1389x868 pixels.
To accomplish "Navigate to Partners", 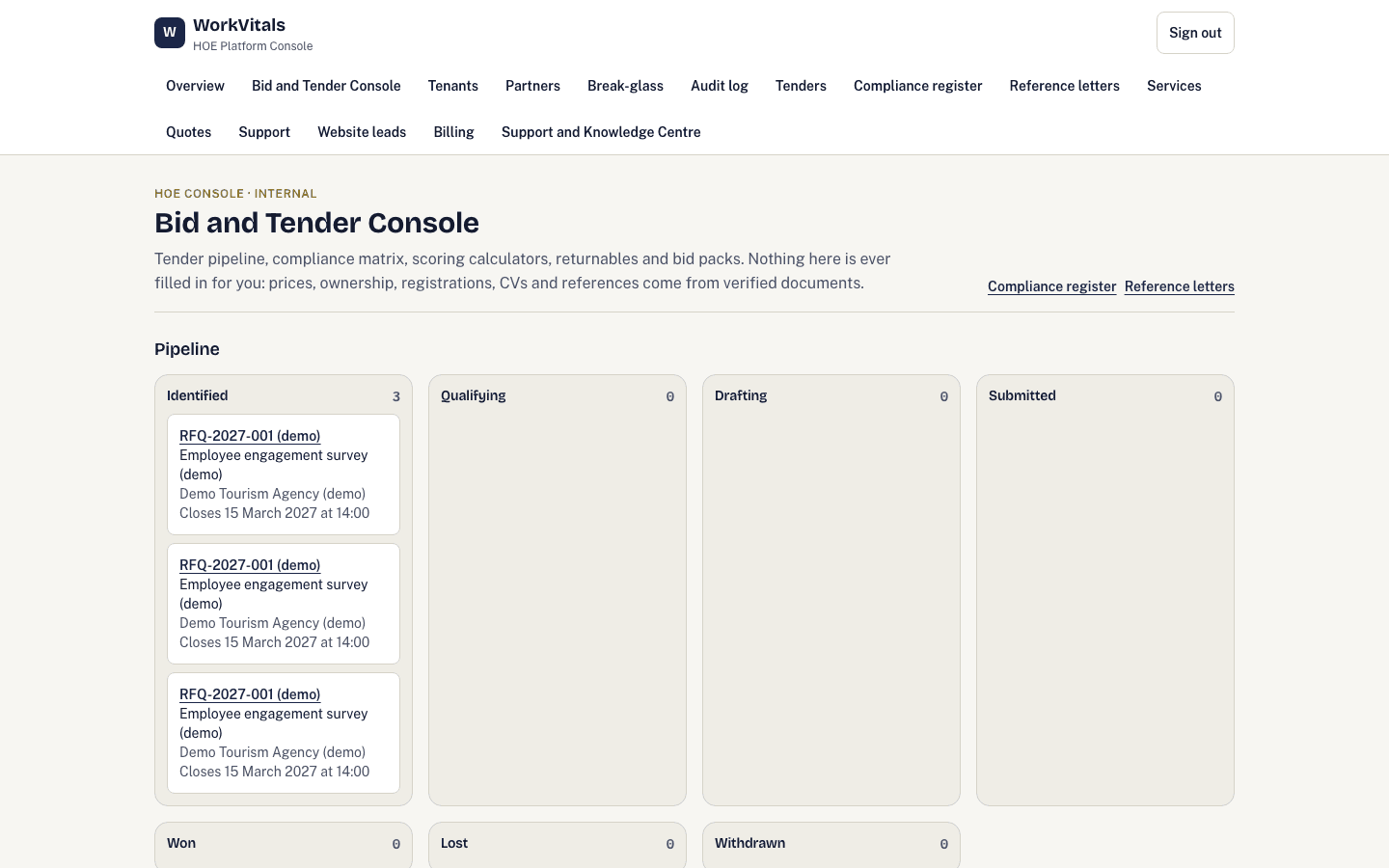I will click(x=532, y=86).
